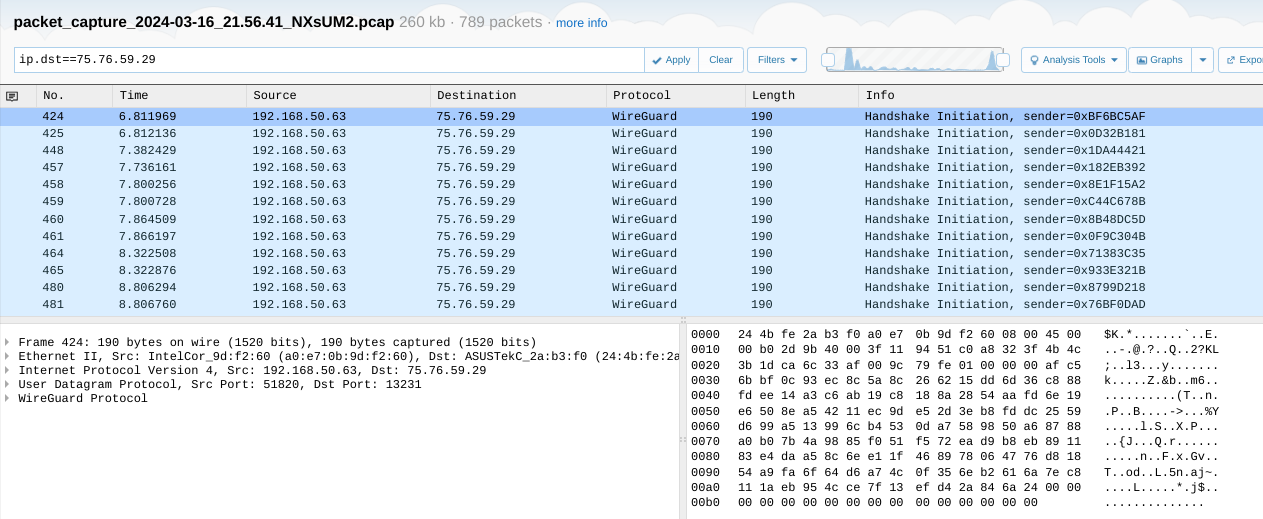This screenshot has height=519, width=1263.
Task: Select packet number 425 row
Action: pyautogui.click(x=631, y=133)
